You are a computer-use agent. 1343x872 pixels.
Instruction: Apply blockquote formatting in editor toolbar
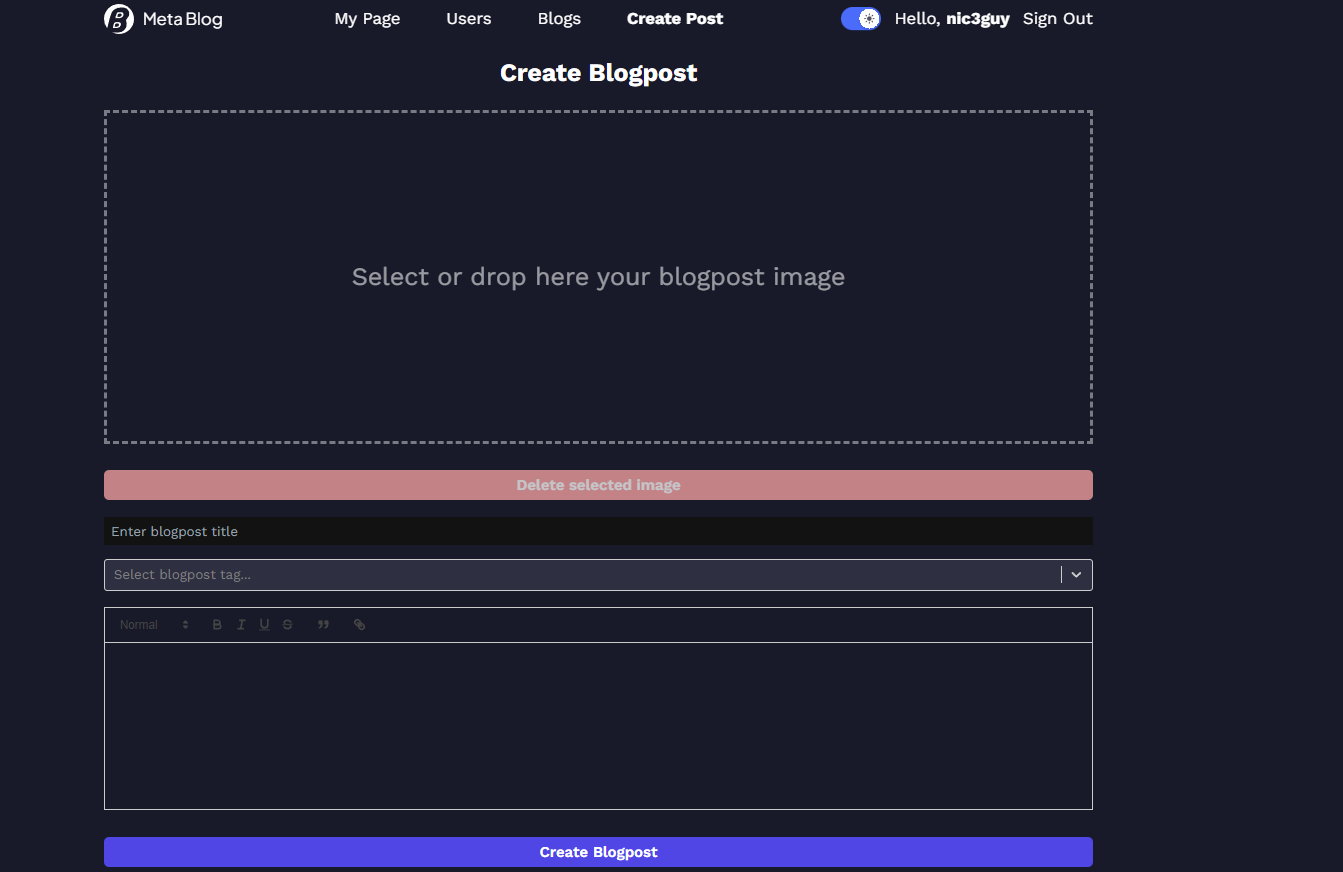click(x=323, y=625)
